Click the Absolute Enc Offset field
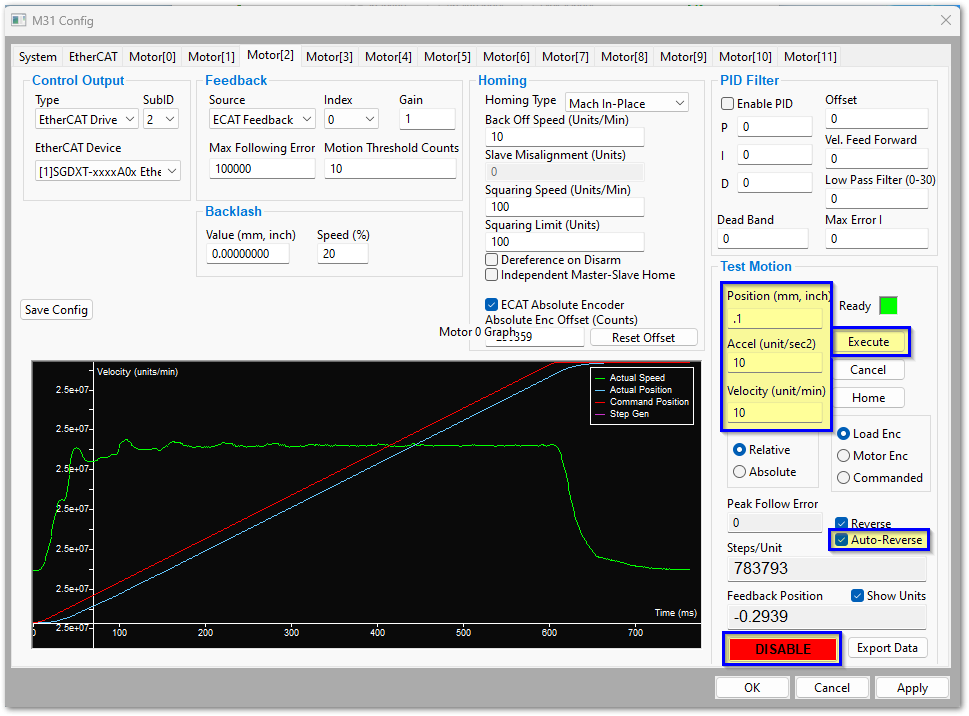 click(535, 337)
